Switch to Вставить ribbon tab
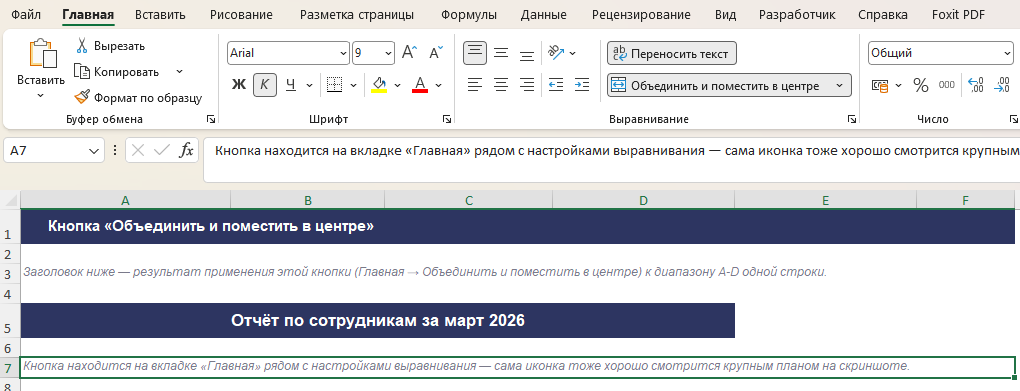The image size is (1020, 391). coord(160,14)
